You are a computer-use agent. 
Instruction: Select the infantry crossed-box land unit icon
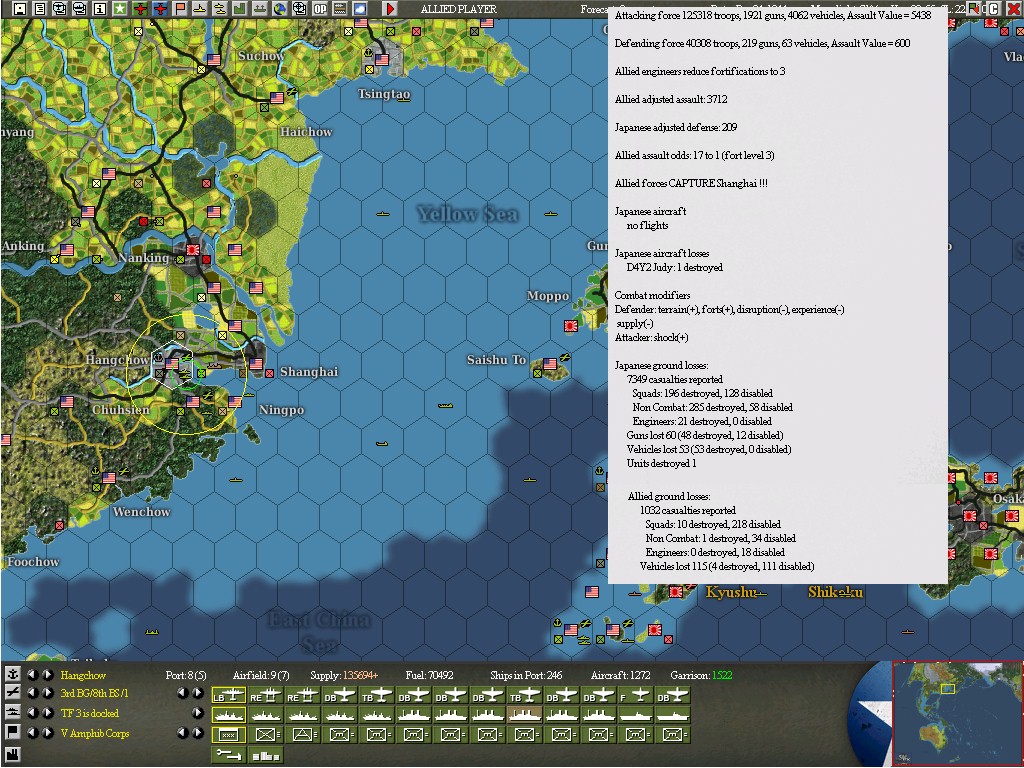(x=266, y=735)
